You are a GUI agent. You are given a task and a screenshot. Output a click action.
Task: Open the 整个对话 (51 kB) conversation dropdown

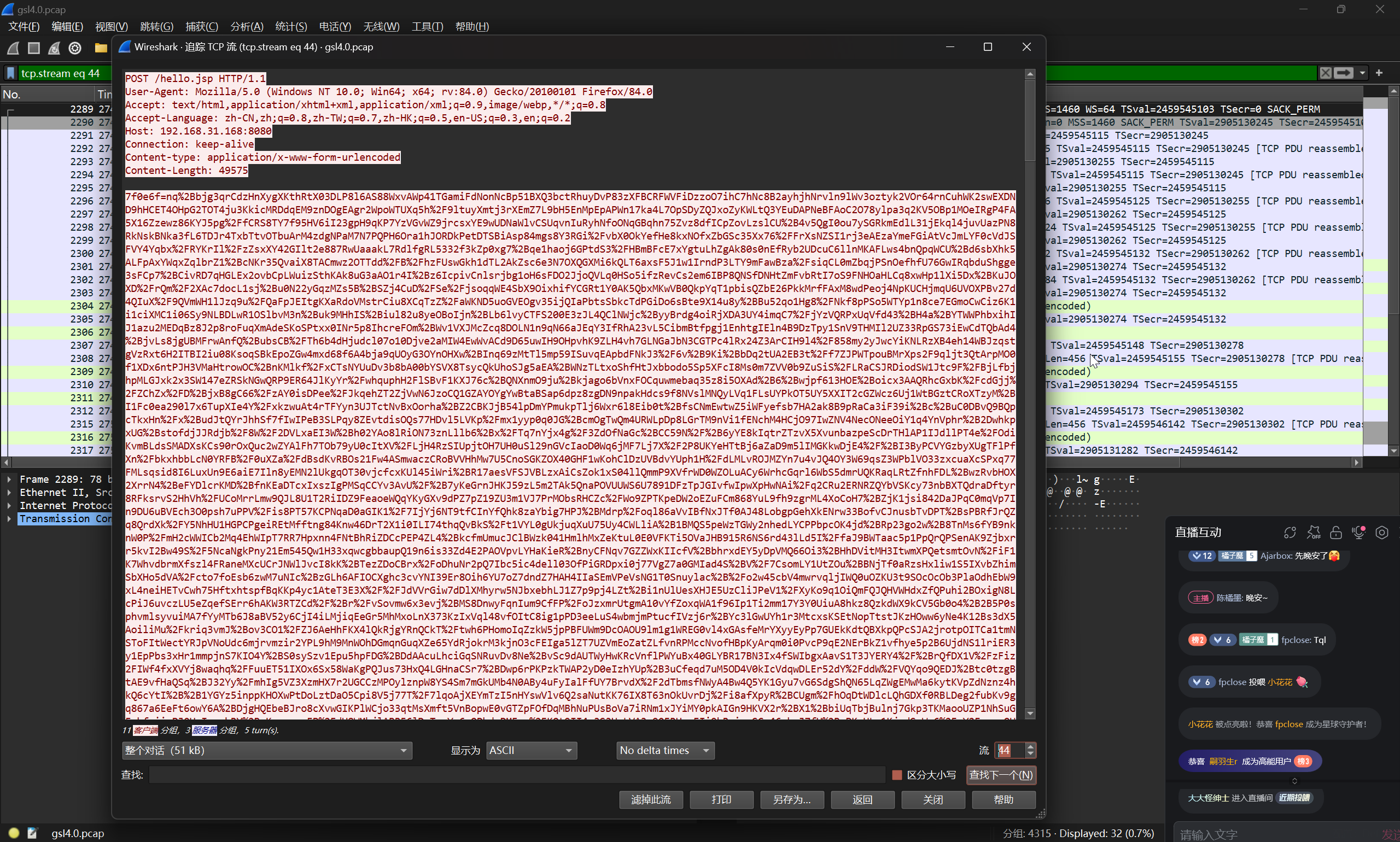click(x=267, y=751)
